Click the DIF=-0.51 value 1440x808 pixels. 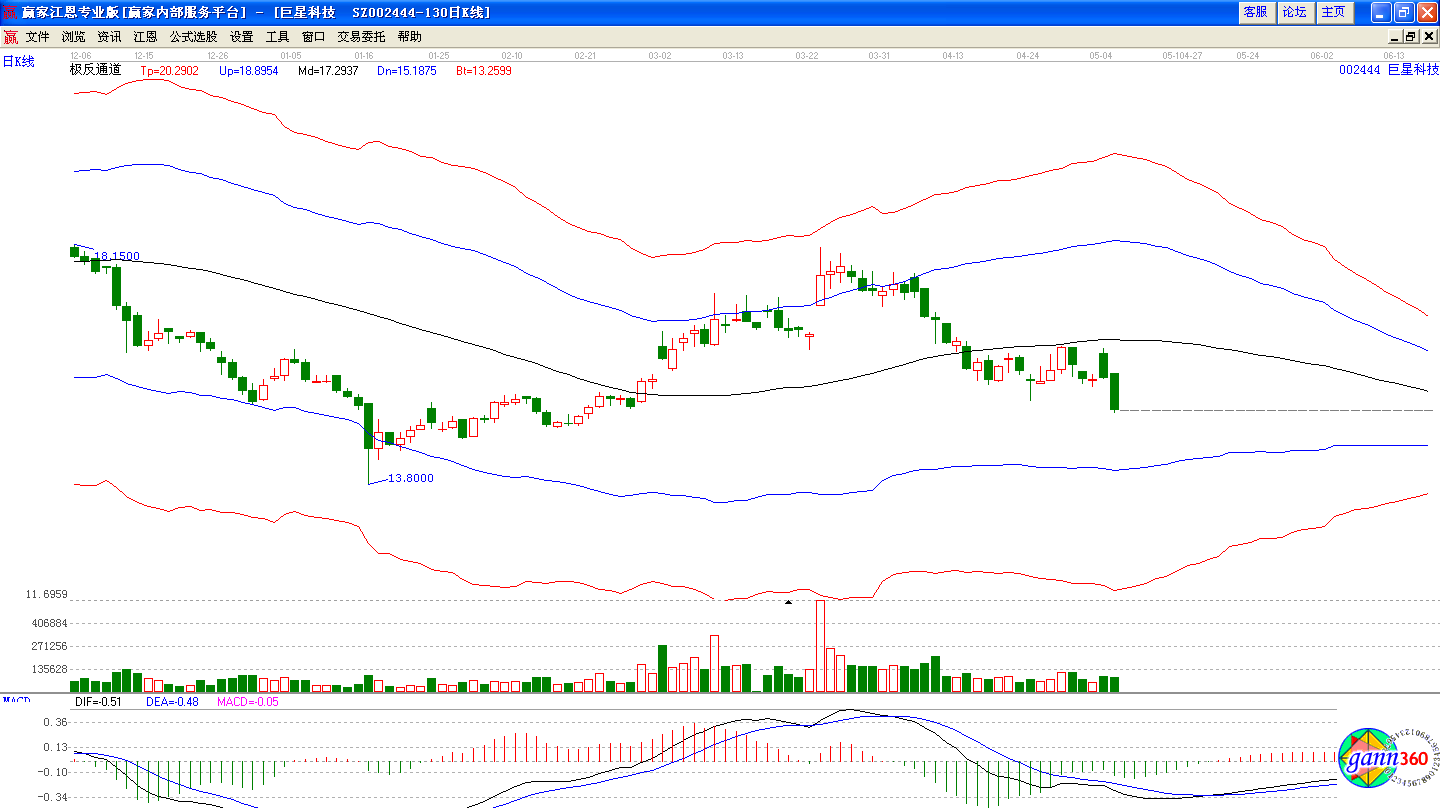[98, 702]
